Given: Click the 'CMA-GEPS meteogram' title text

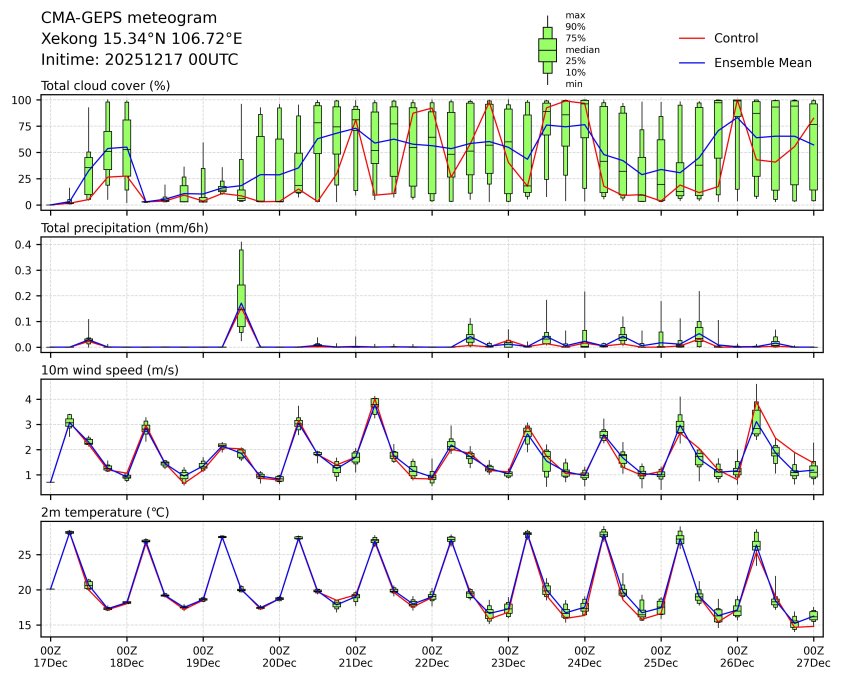Looking at the screenshot, I should 115,18.
